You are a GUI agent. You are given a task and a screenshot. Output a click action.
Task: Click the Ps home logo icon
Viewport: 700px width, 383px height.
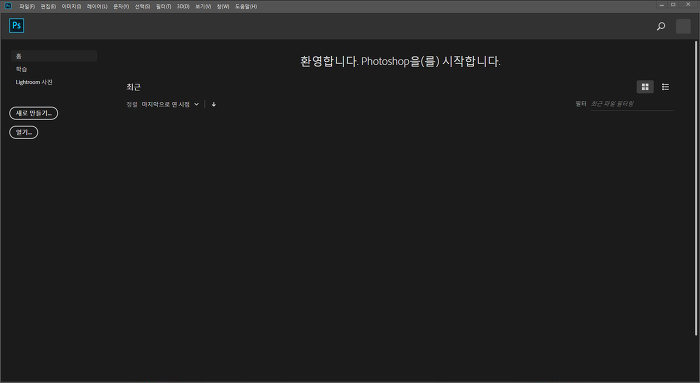pyautogui.click(x=17, y=25)
